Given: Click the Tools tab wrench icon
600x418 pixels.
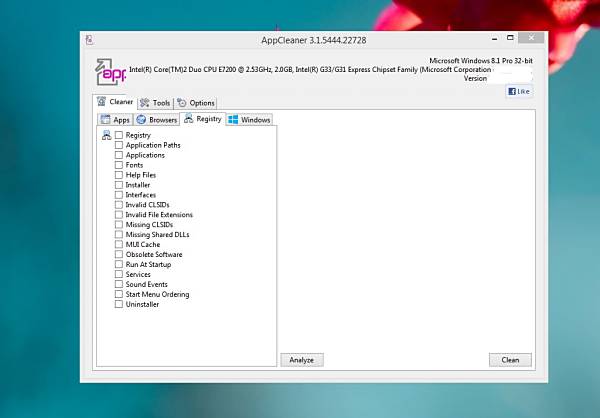Looking at the screenshot, I should pyautogui.click(x=144, y=103).
